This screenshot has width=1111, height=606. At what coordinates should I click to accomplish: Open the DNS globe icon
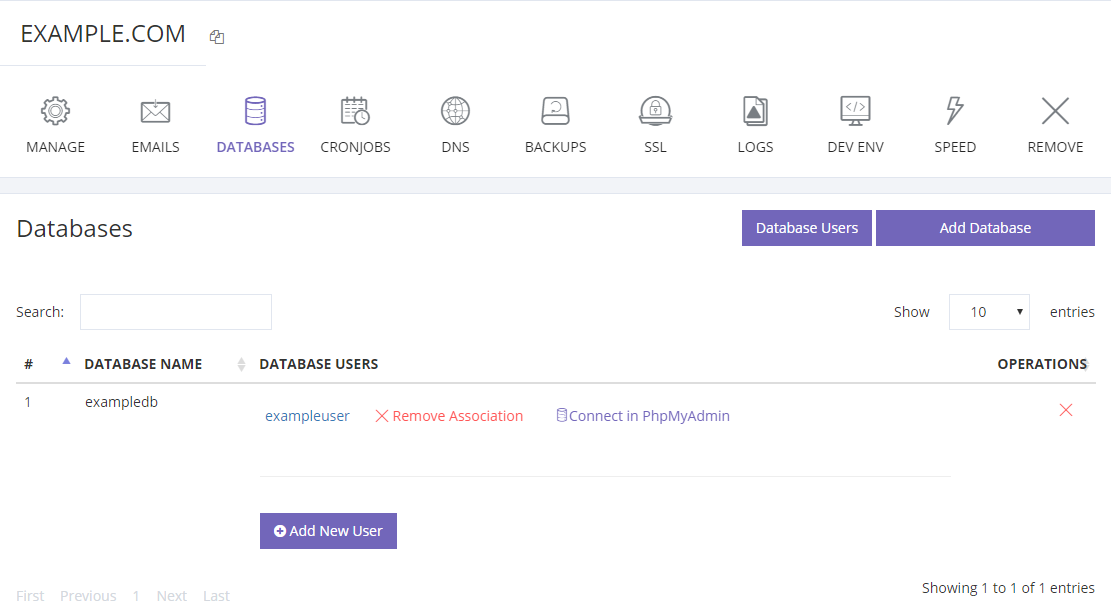click(455, 111)
